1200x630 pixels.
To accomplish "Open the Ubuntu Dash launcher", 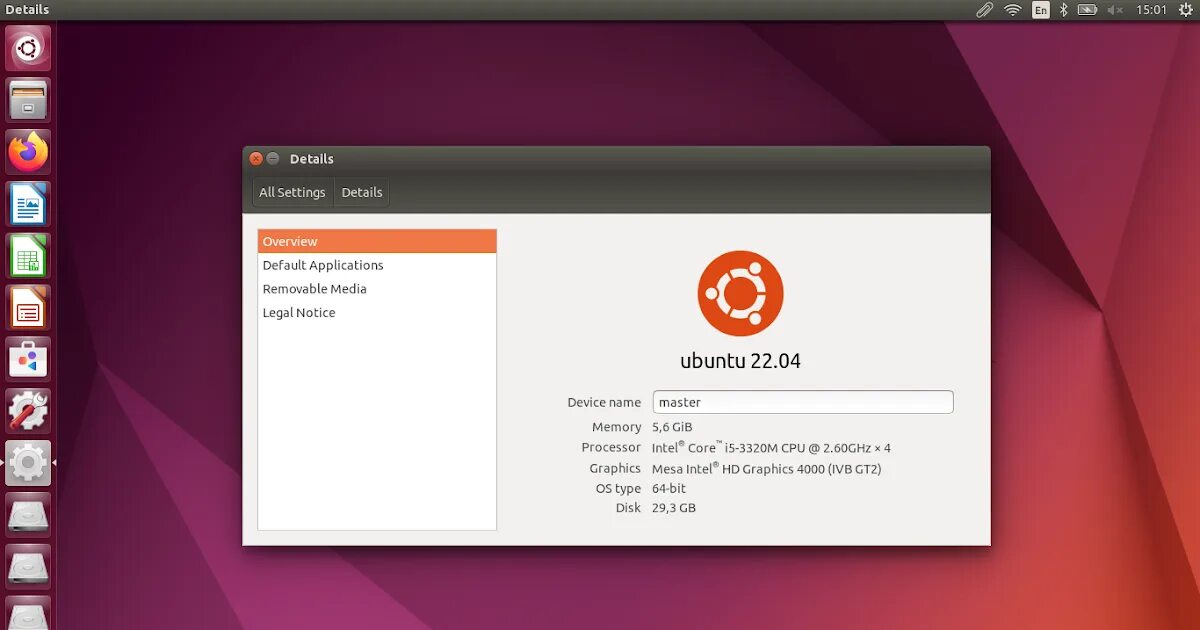I will (28, 48).
